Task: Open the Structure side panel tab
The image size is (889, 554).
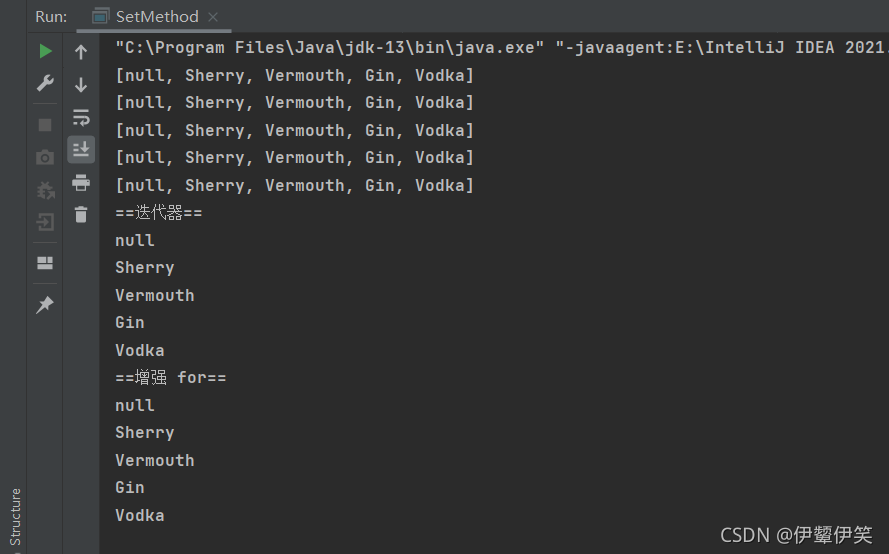Action: point(15,517)
